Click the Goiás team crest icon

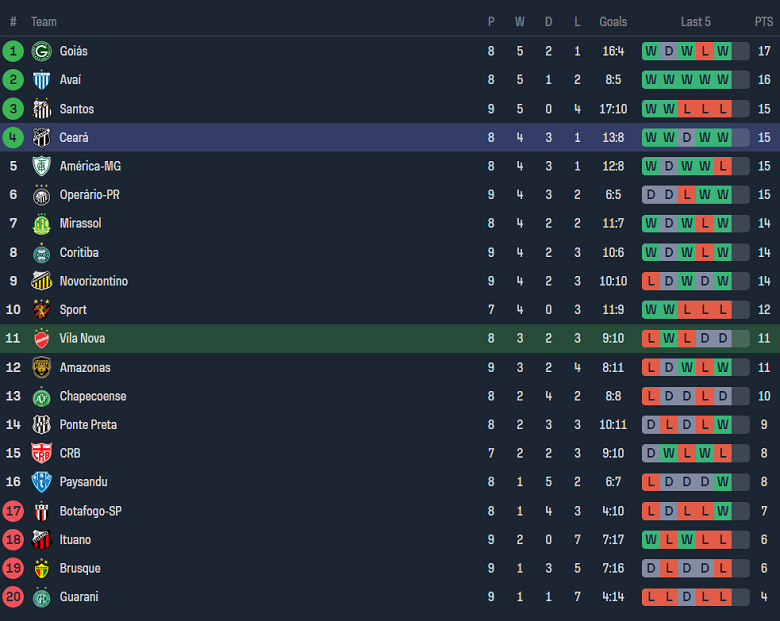click(x=41, y=51)
